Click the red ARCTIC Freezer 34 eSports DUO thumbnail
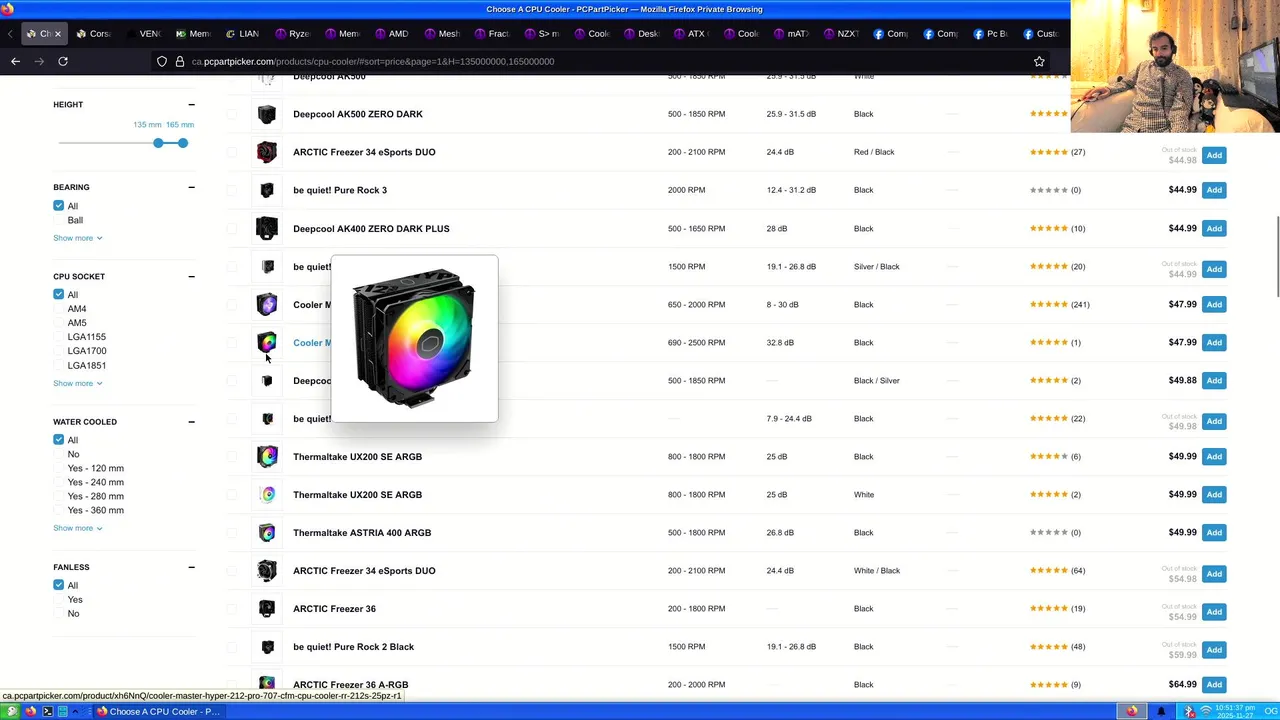 (267, 152)
